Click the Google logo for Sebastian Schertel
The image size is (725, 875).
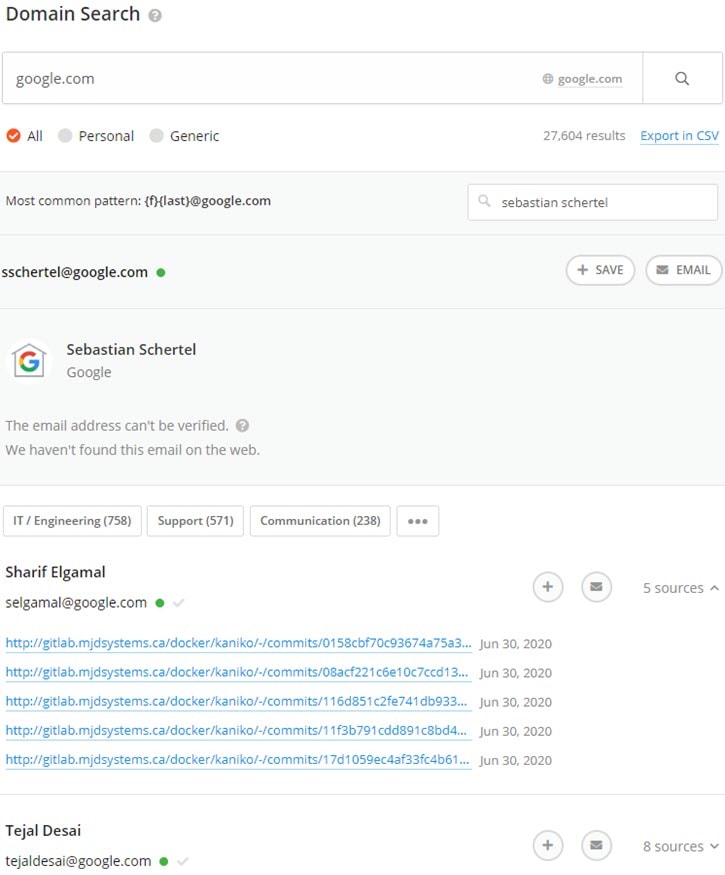(x=30, y=361)
